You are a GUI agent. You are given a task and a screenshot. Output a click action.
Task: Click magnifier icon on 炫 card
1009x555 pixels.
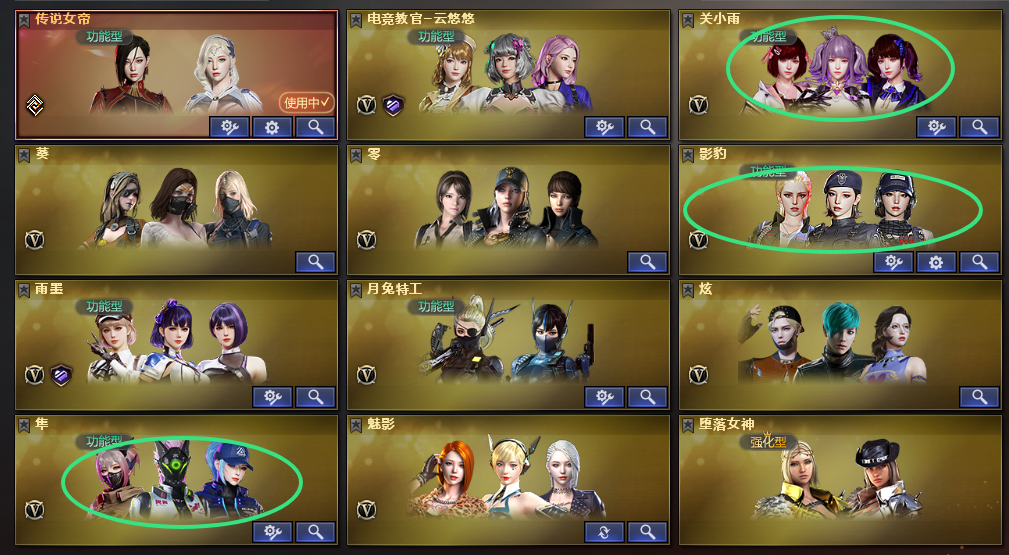(x=979, y=397)
